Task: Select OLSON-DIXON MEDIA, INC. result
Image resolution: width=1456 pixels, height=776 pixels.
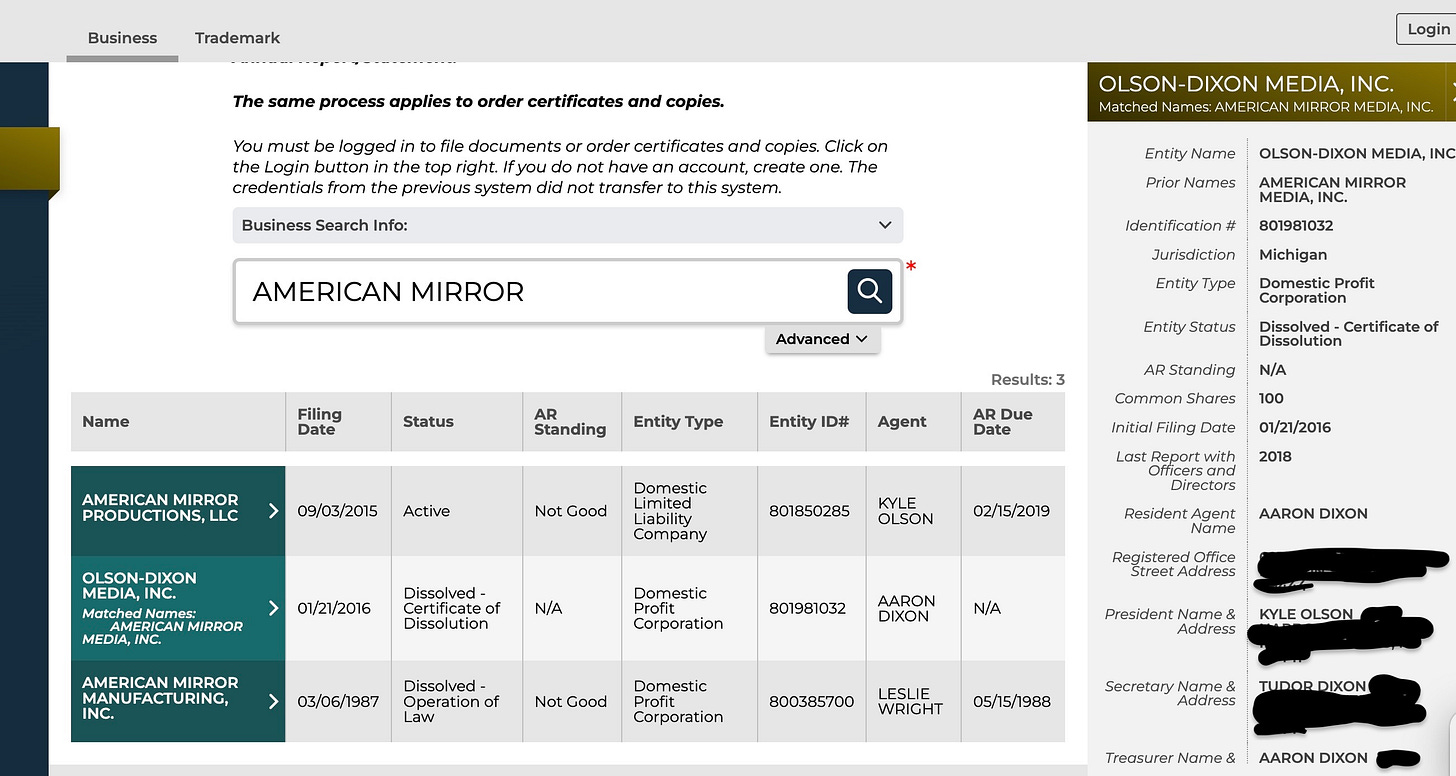Action: [x=178, y=608]
